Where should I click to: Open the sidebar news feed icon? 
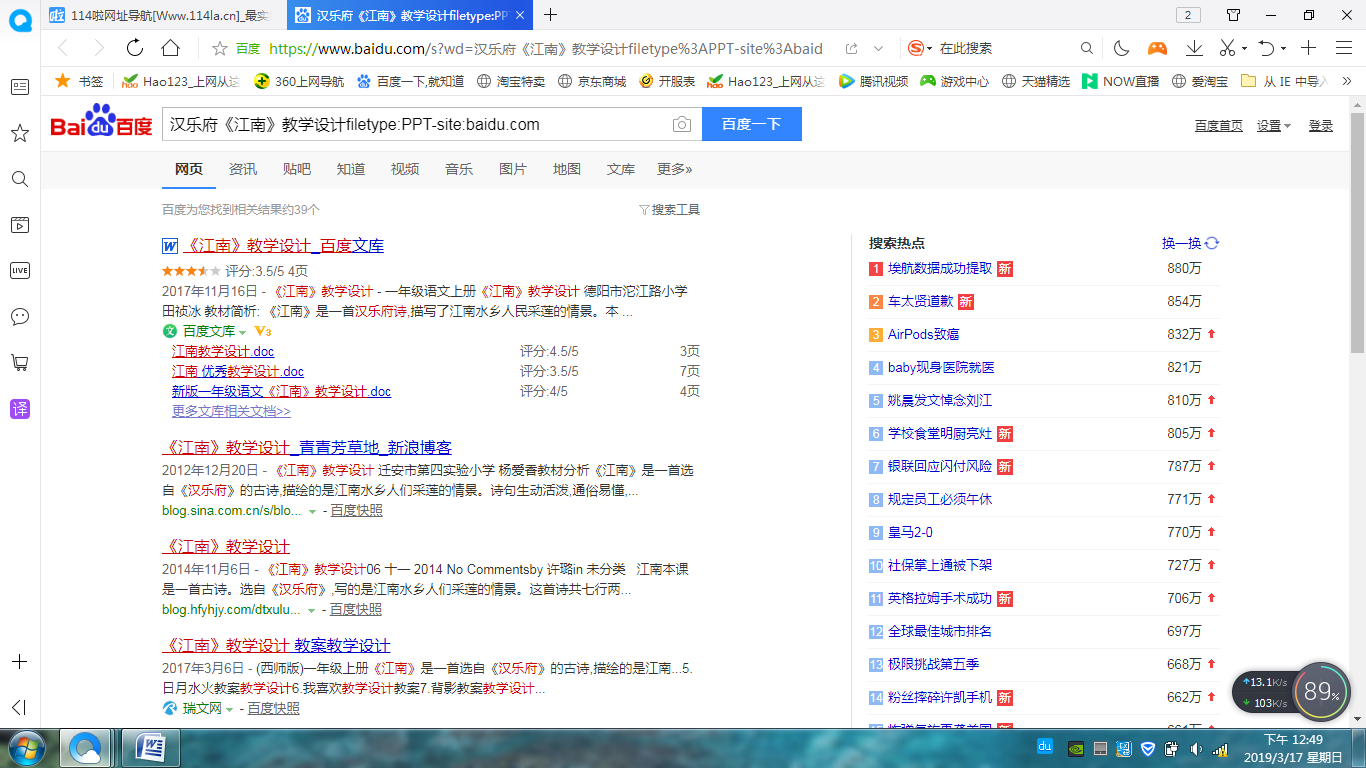tap(19, 87)
